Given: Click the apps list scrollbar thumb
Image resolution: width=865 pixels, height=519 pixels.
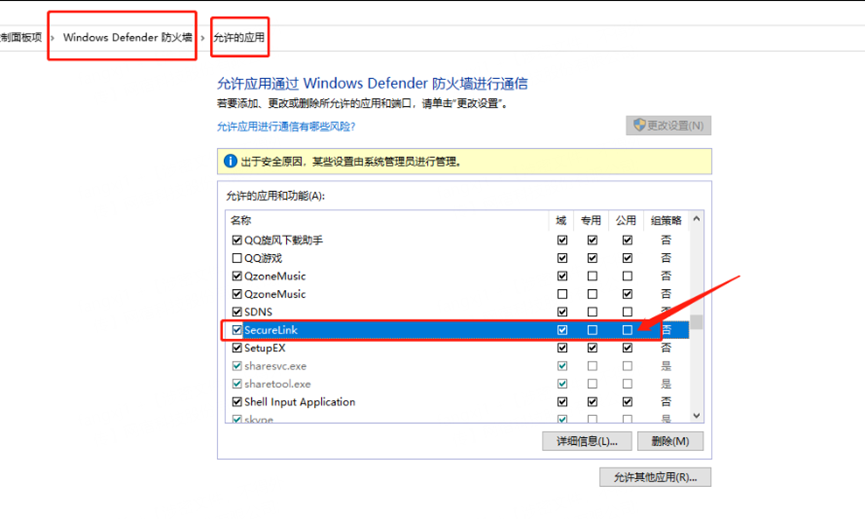Looking at the screenshot, I should [x=697, y=322].
